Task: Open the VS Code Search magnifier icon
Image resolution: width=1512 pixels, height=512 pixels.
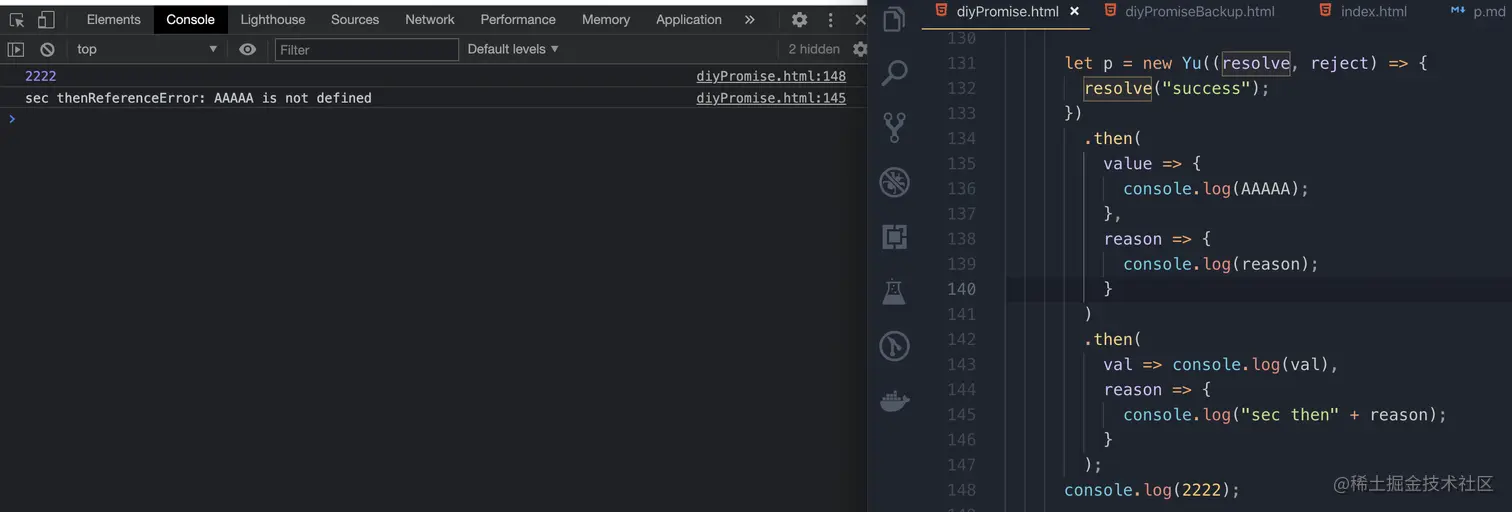Action: 894,72
